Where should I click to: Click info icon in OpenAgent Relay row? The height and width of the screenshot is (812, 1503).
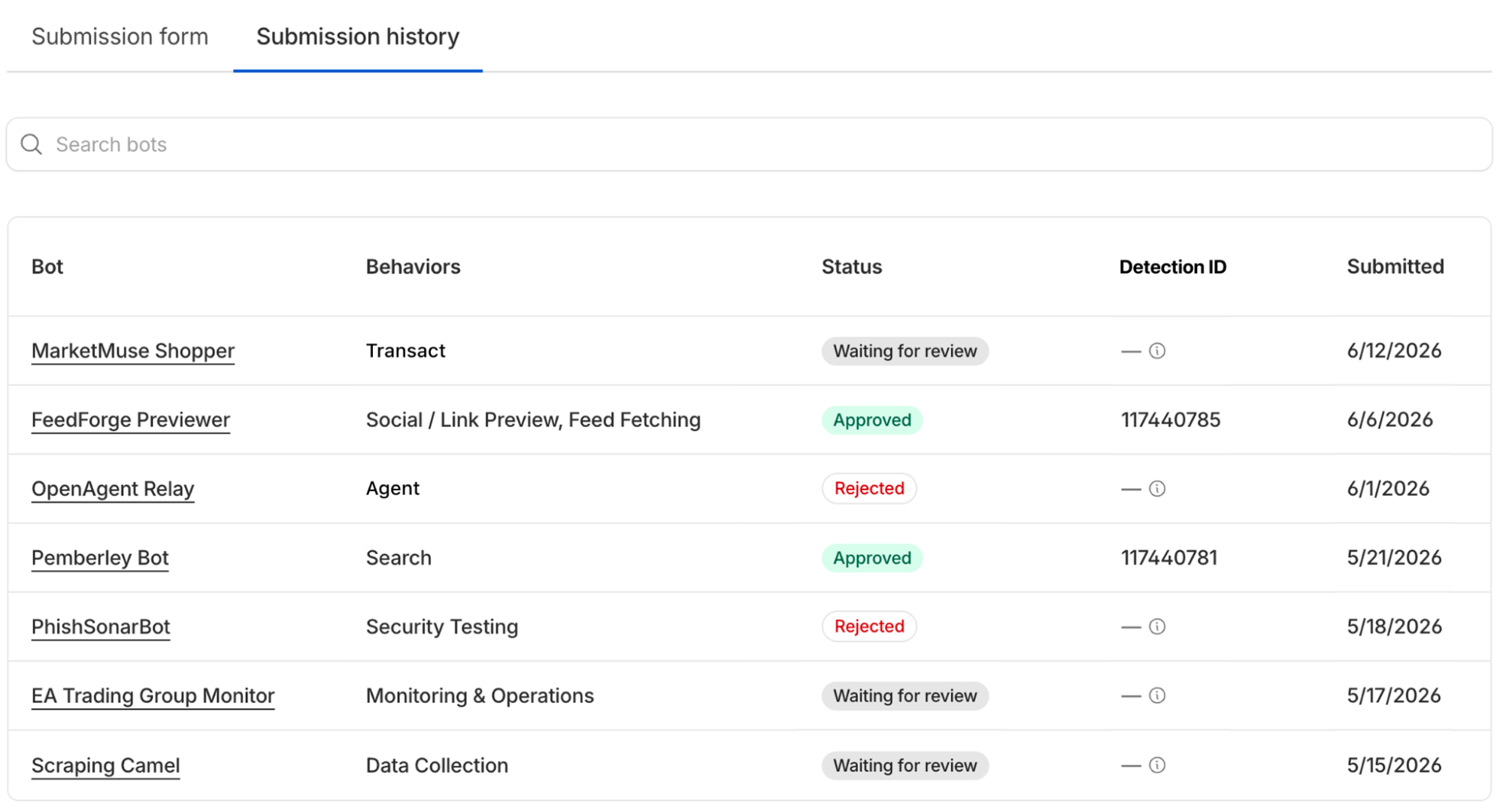point(1157,489)
